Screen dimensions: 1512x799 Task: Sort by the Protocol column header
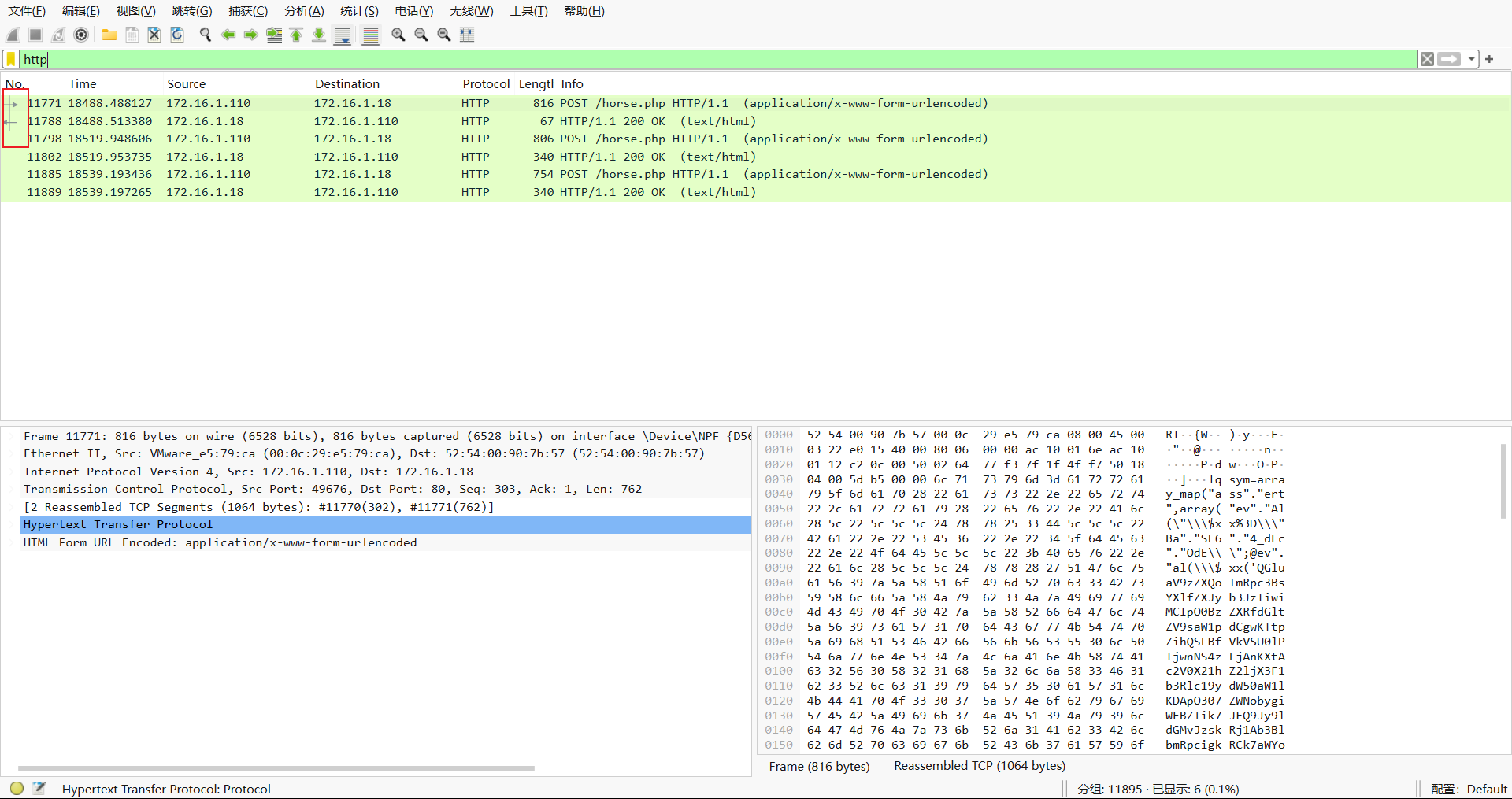pyautogui.click(x=486, y=84)
